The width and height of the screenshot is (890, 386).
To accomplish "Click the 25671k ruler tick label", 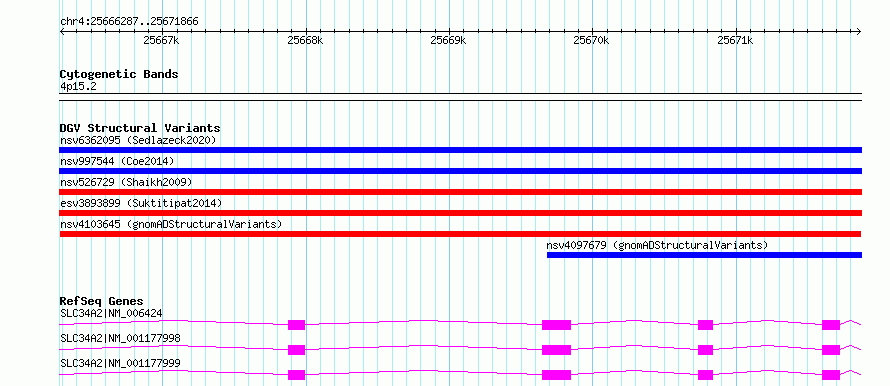I will pos(736,40).
